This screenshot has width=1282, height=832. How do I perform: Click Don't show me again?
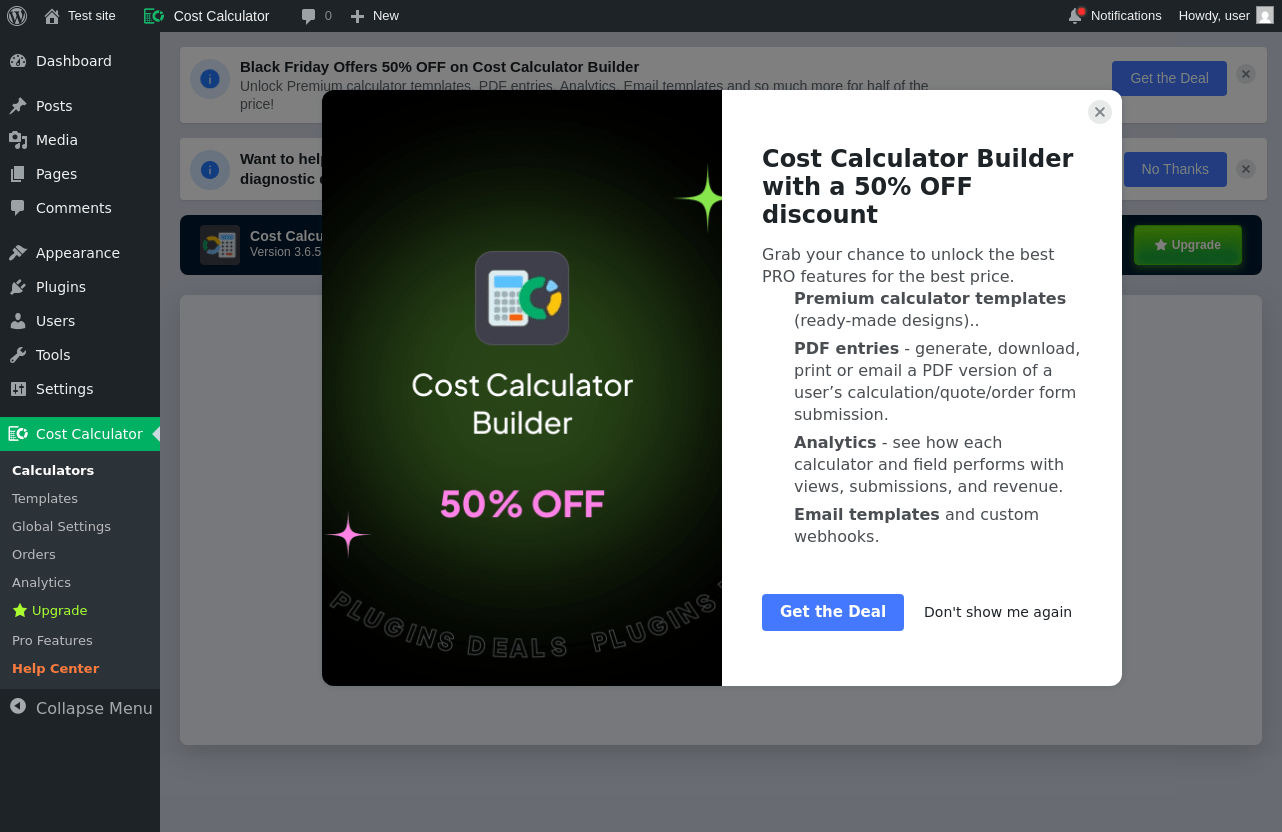pyautogui.click(x=998, y=612)
